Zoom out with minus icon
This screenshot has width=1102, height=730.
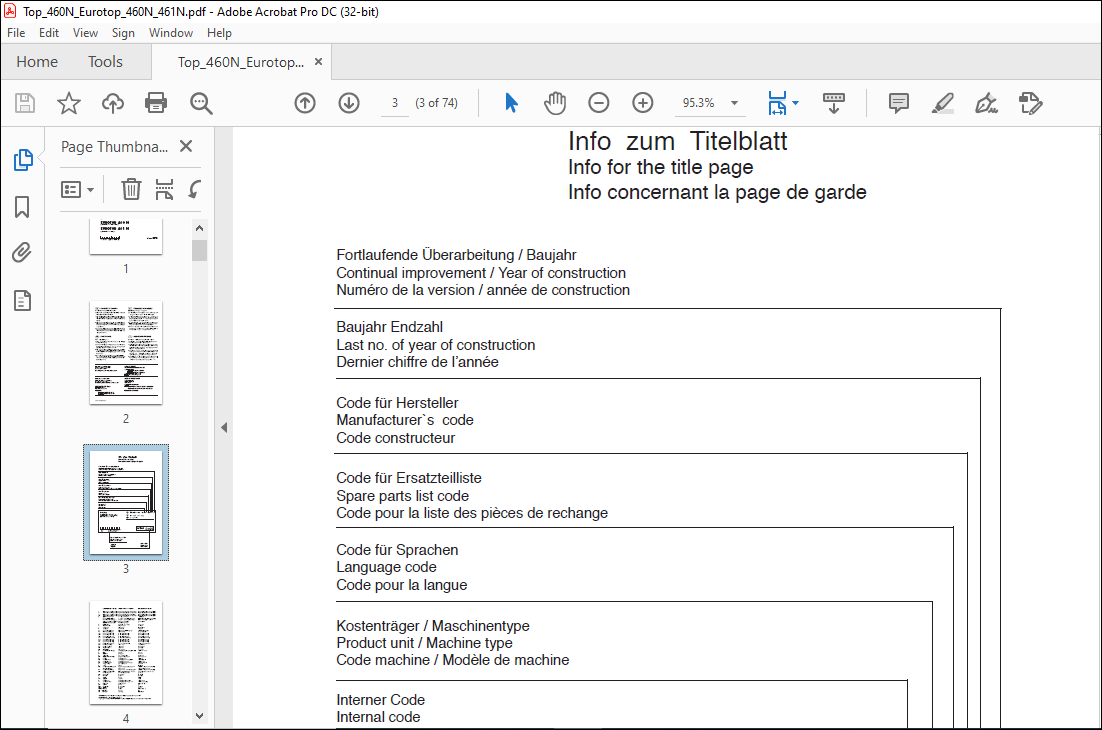tap(599, 103)
